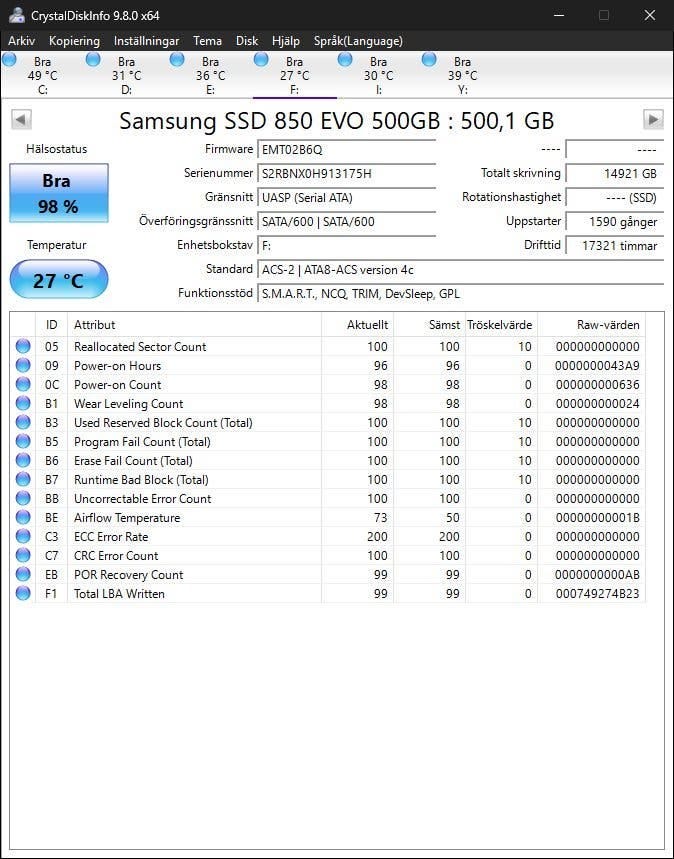Click status orb for Power-on Hours
Screen dimensions: 674x859
point(23,365)
